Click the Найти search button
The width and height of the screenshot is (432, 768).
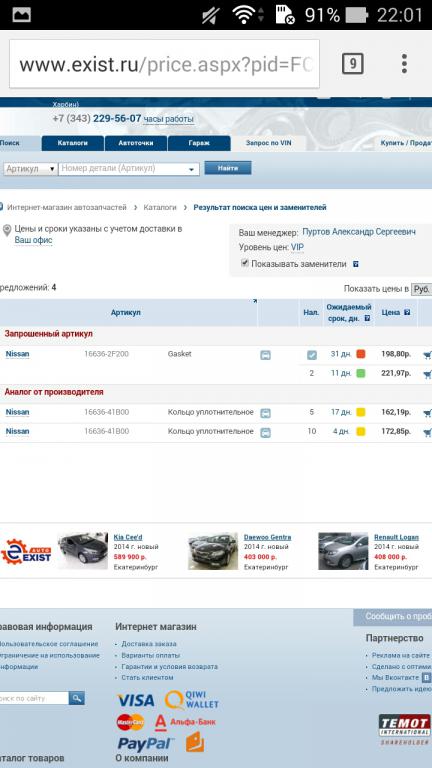pos(228,168)
